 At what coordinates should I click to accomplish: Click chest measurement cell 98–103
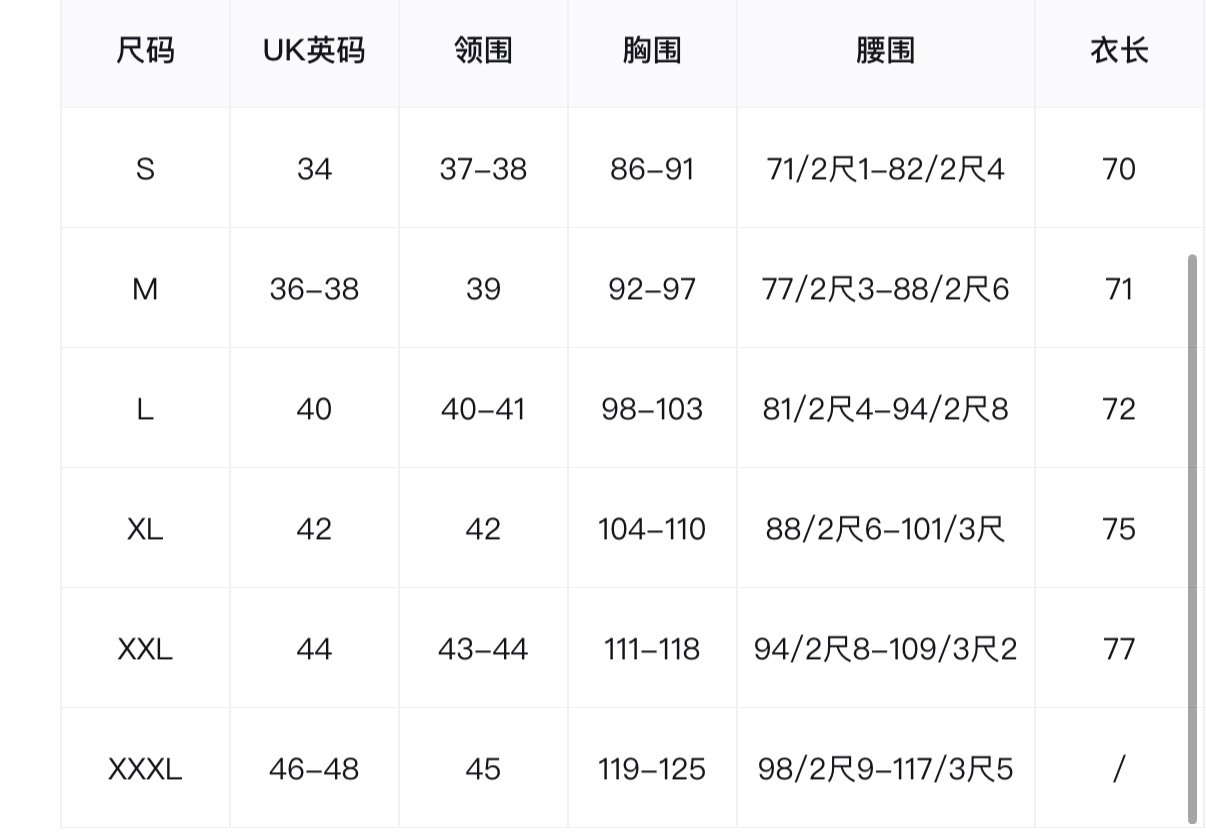click(x=652, y=409)
